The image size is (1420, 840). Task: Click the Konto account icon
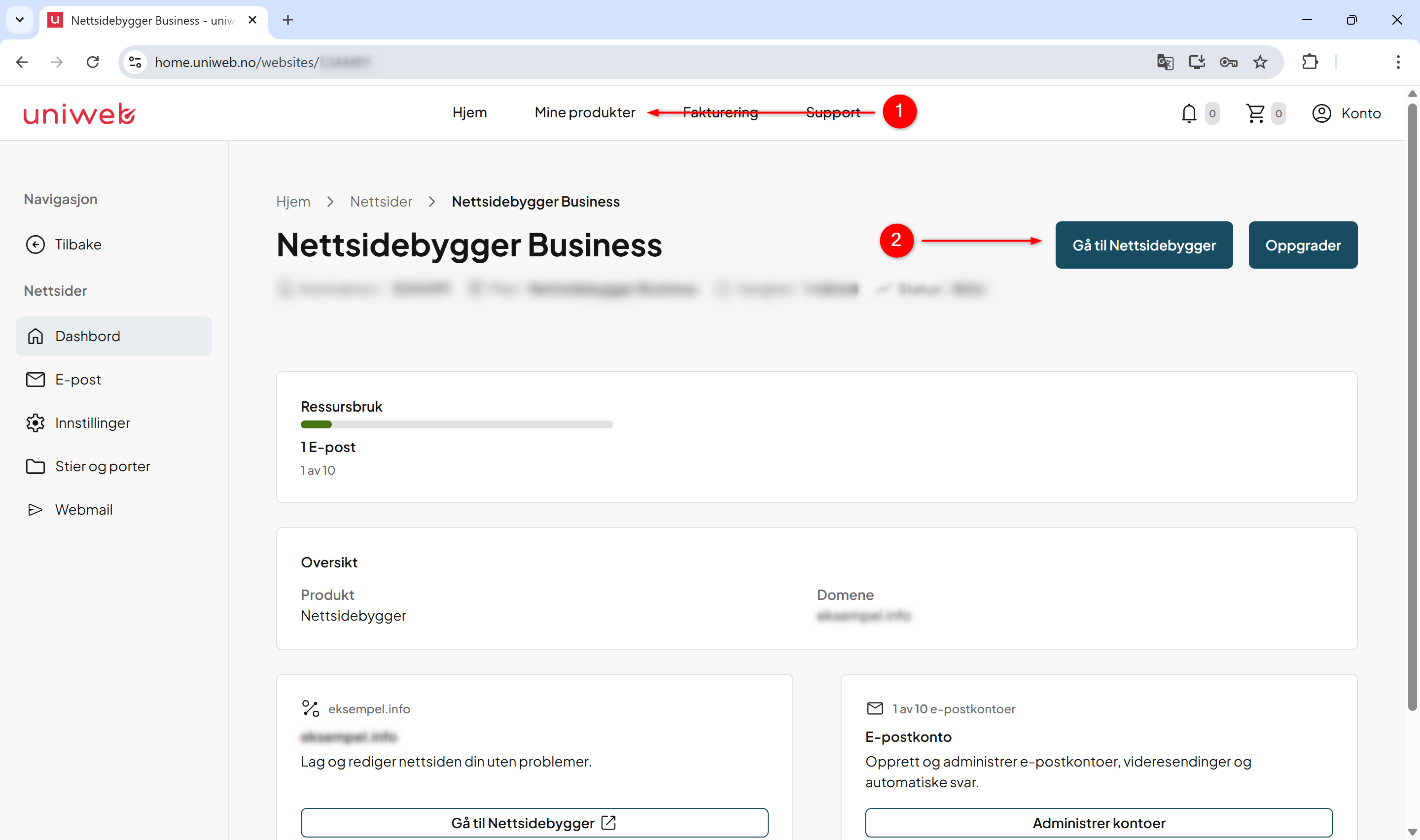coord(1321,113)
